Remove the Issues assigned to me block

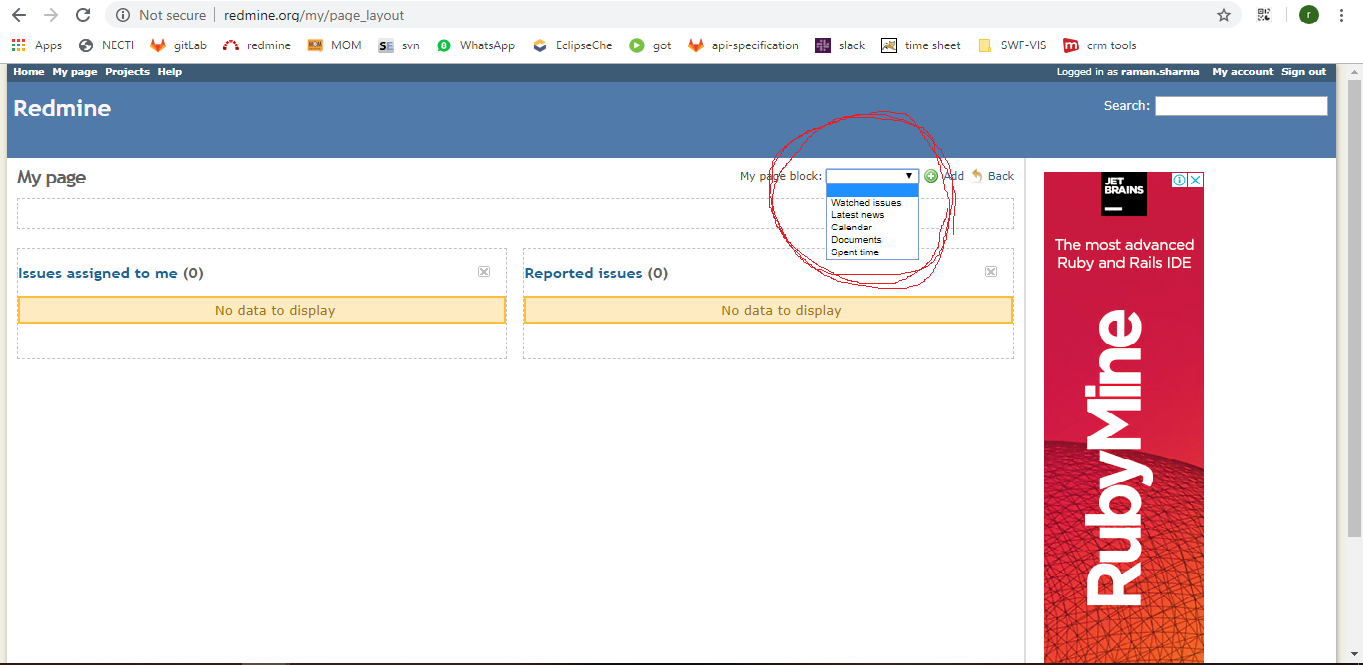[484, 272]
